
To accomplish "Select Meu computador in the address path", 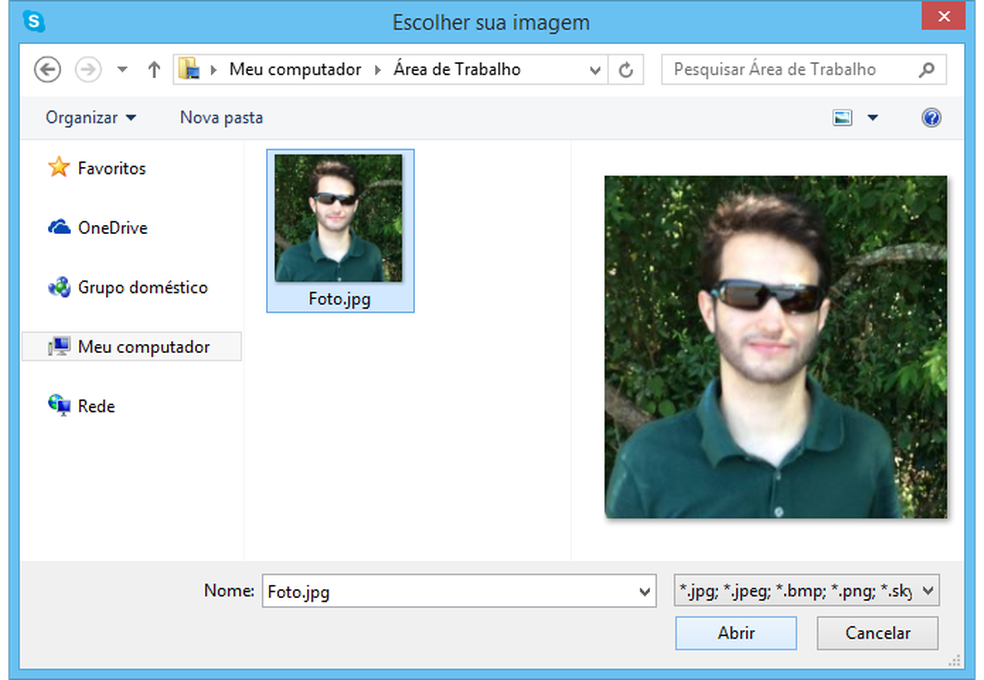I will point(295,69).
